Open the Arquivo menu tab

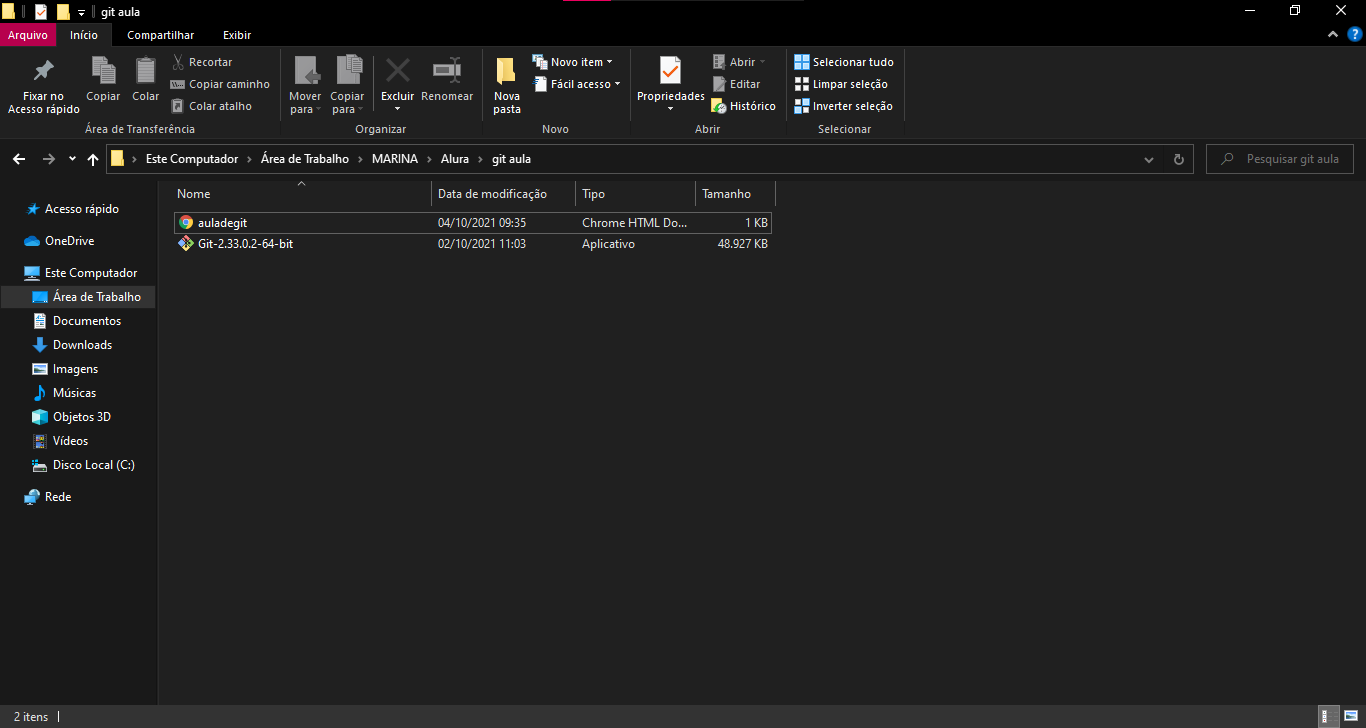point(28,35)
